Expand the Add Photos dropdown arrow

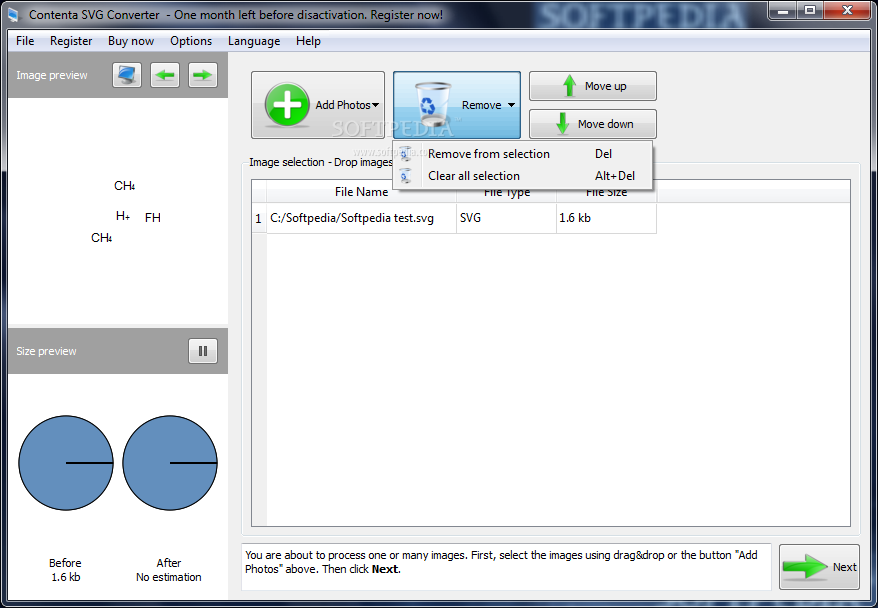pyautogui.click(x=375, y=105)
